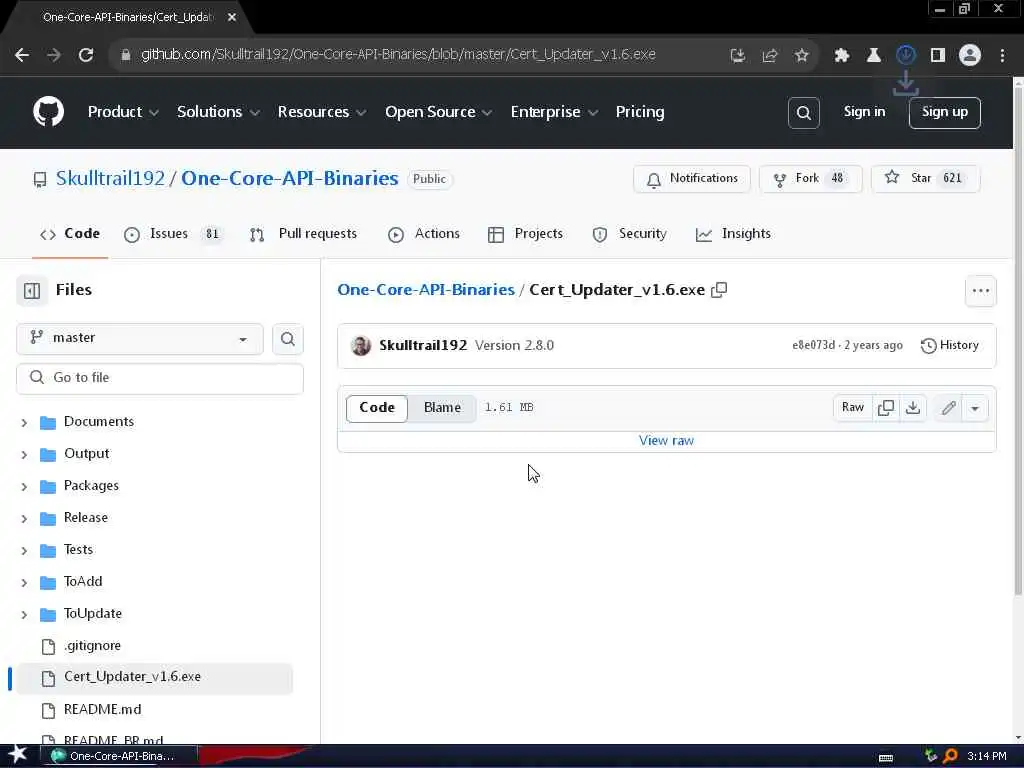Download raw file icon
This screenshot has width=1024, height=768.
tap(913, 408)
